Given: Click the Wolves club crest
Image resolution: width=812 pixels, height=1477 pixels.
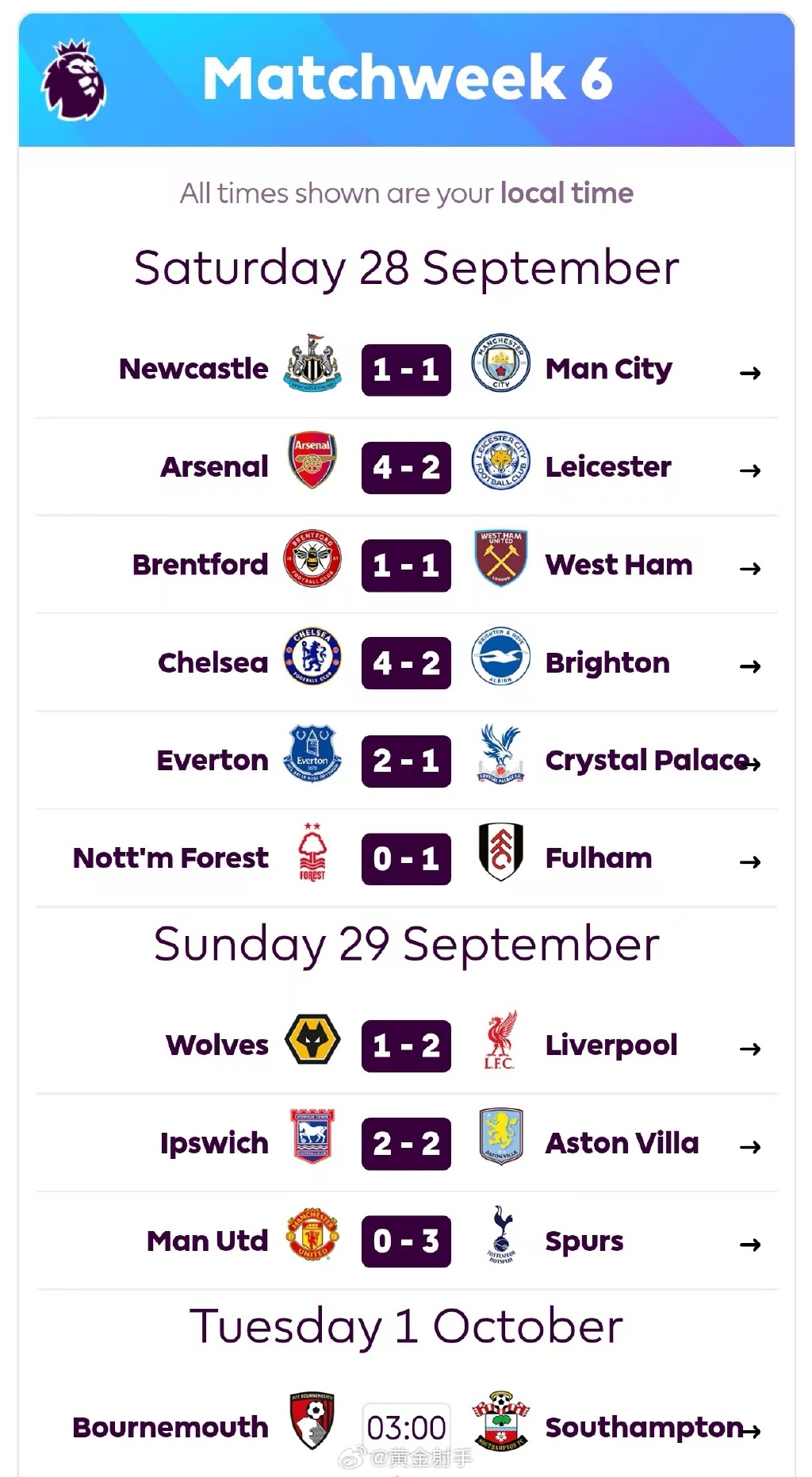Looking at the screenshot, I should (312, 1039).
